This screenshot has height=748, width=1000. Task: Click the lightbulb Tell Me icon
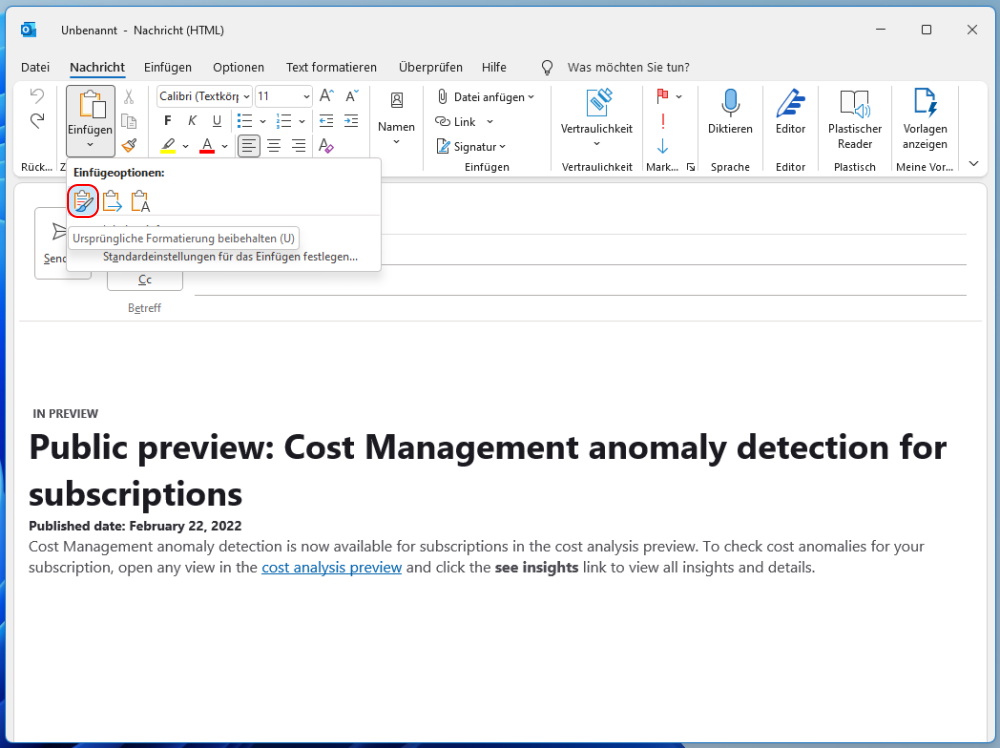(x=547, y=68)
